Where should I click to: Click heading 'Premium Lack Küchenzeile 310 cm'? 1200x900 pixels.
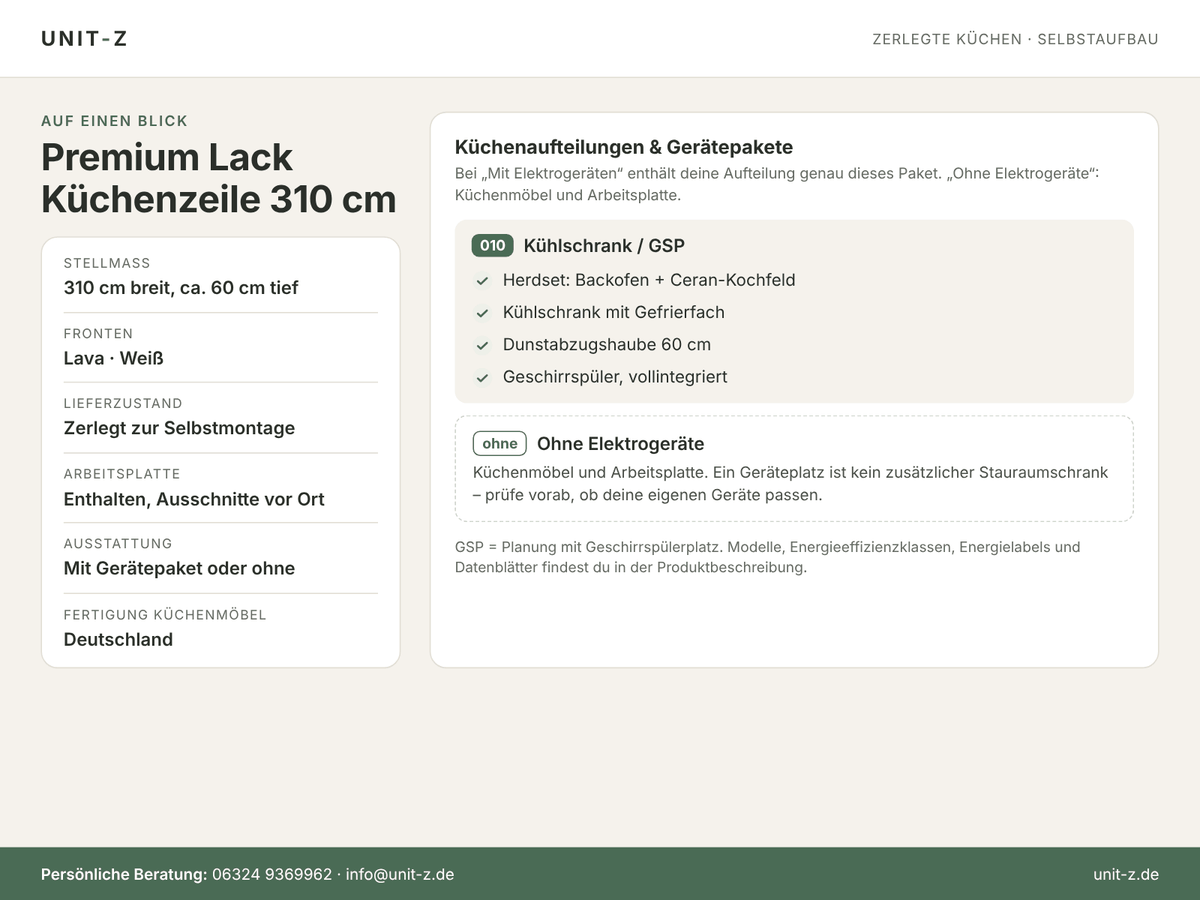point(219,178)
